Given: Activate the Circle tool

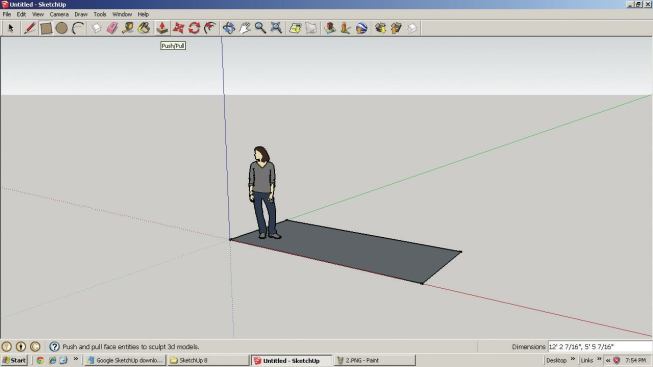Looking at the screenshot, I should [62, 28].
